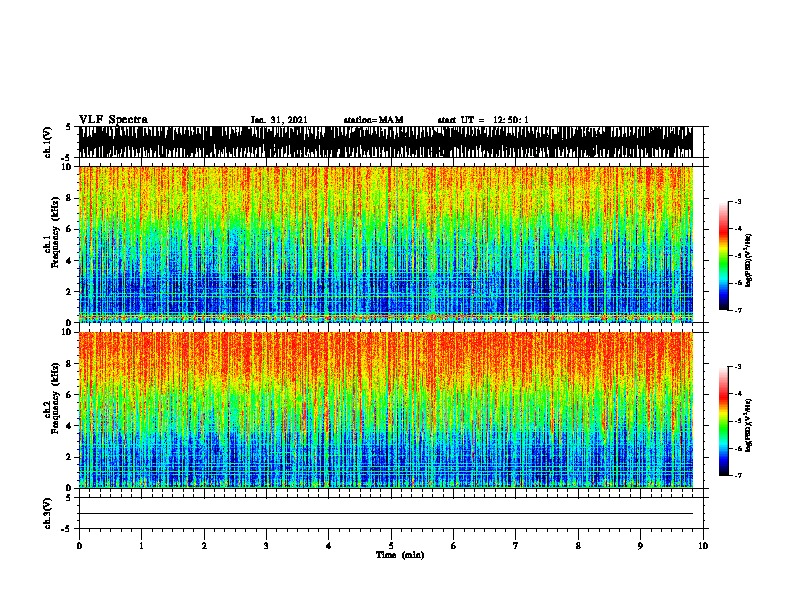Click the "-3" label on the ch.1 color bar
Image resolution: width=792 pixels, height=612 pixels.
[737, 202]
